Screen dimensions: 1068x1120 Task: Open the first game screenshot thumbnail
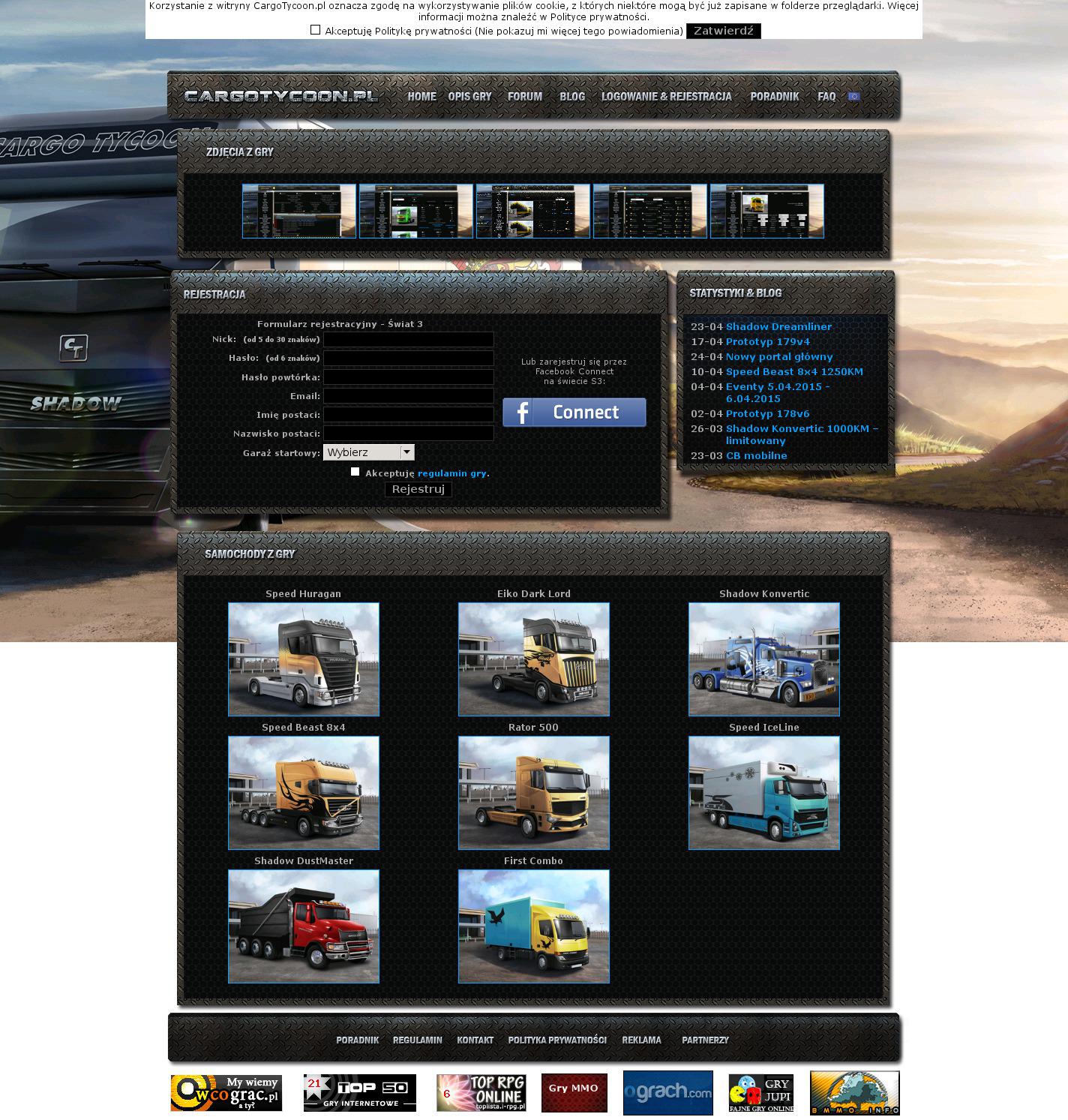[298, 212]
